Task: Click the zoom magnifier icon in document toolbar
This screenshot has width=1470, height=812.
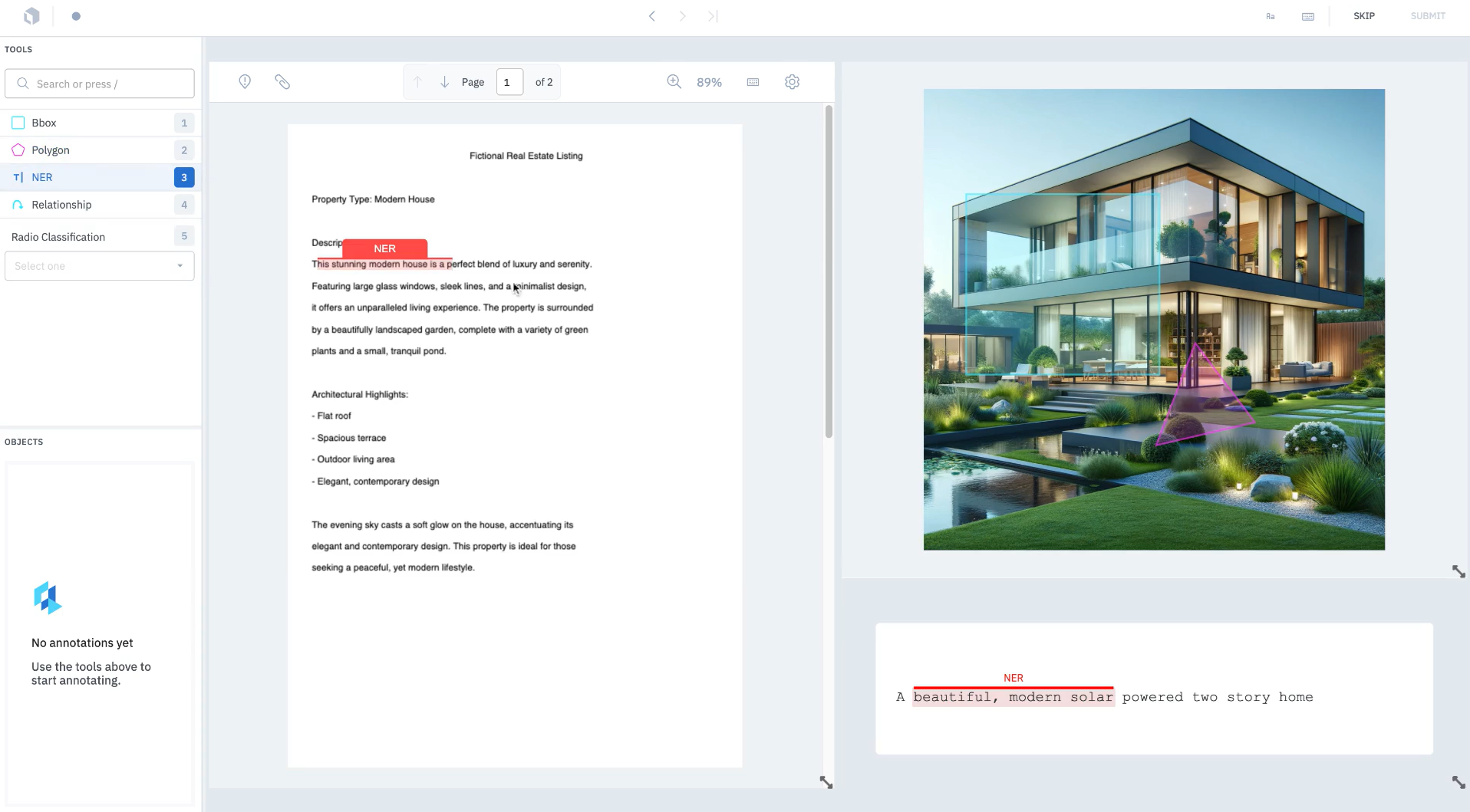Action: (674, 82)
